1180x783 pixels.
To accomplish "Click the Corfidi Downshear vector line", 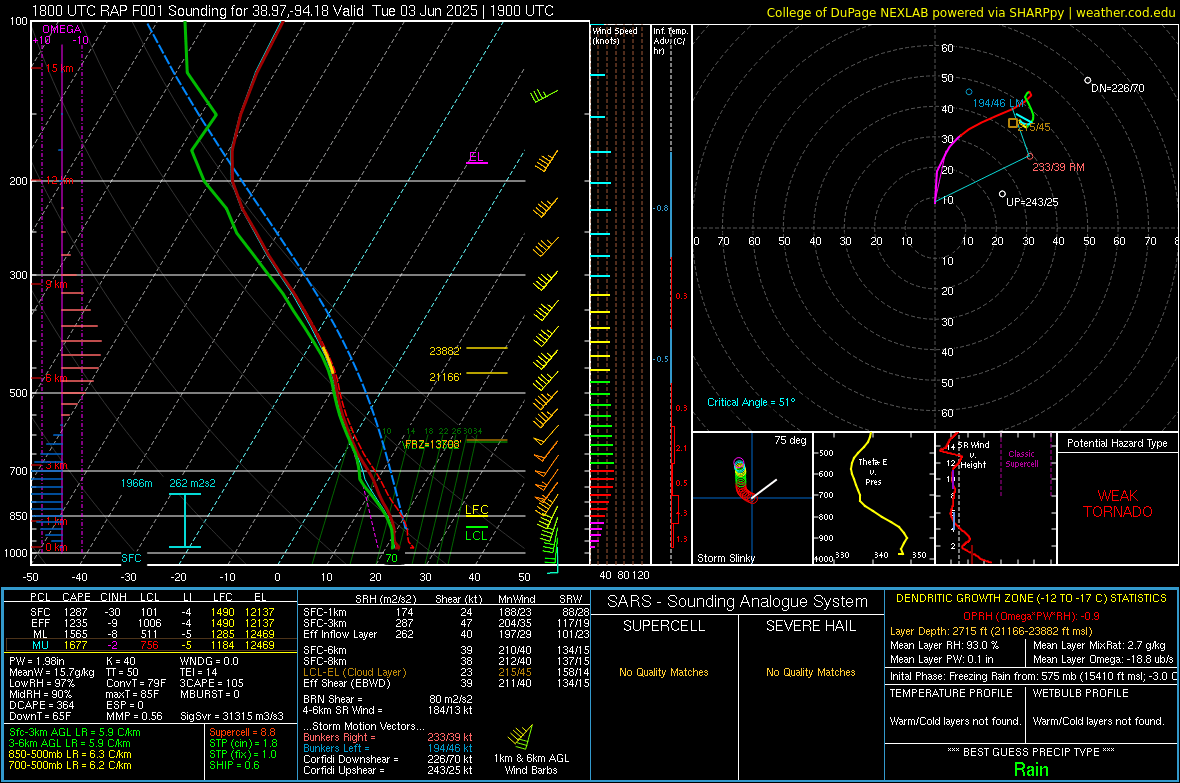I will [x=388, y=759].
